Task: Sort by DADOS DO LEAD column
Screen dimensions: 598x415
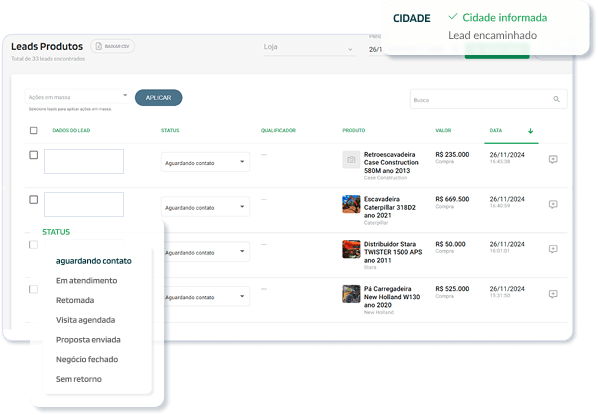Action: click(x=71, y=130)
